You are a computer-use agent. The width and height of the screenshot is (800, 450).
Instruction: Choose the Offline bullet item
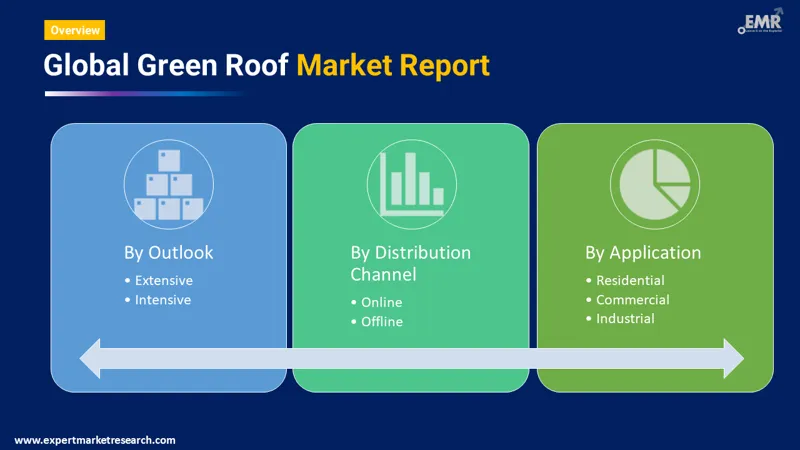(x=381, y=322)
